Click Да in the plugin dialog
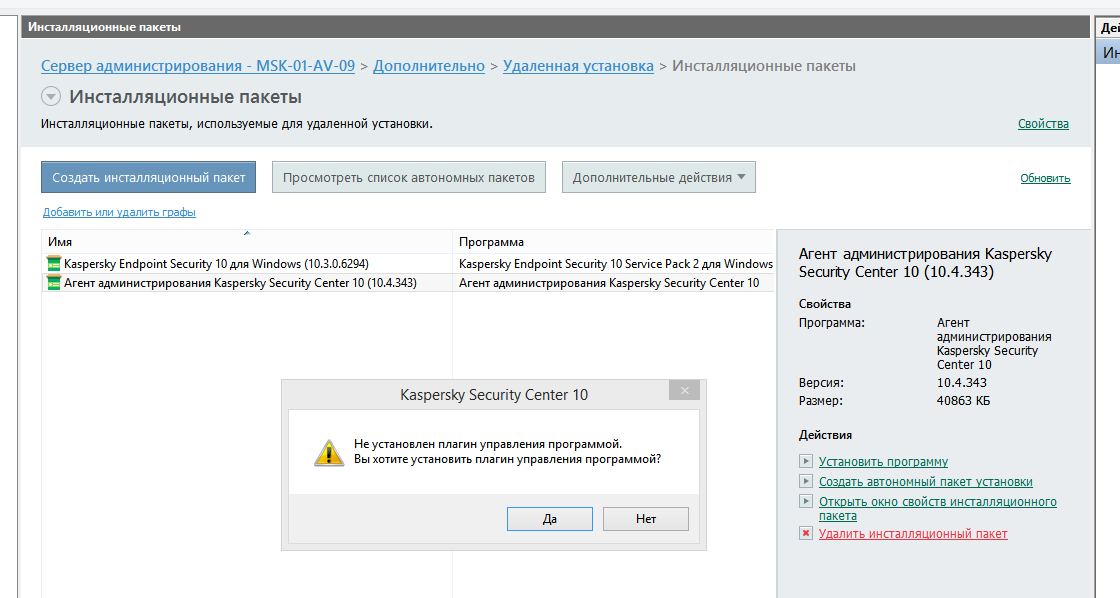Screen dimensions: 1120x598 pos(549,519)
